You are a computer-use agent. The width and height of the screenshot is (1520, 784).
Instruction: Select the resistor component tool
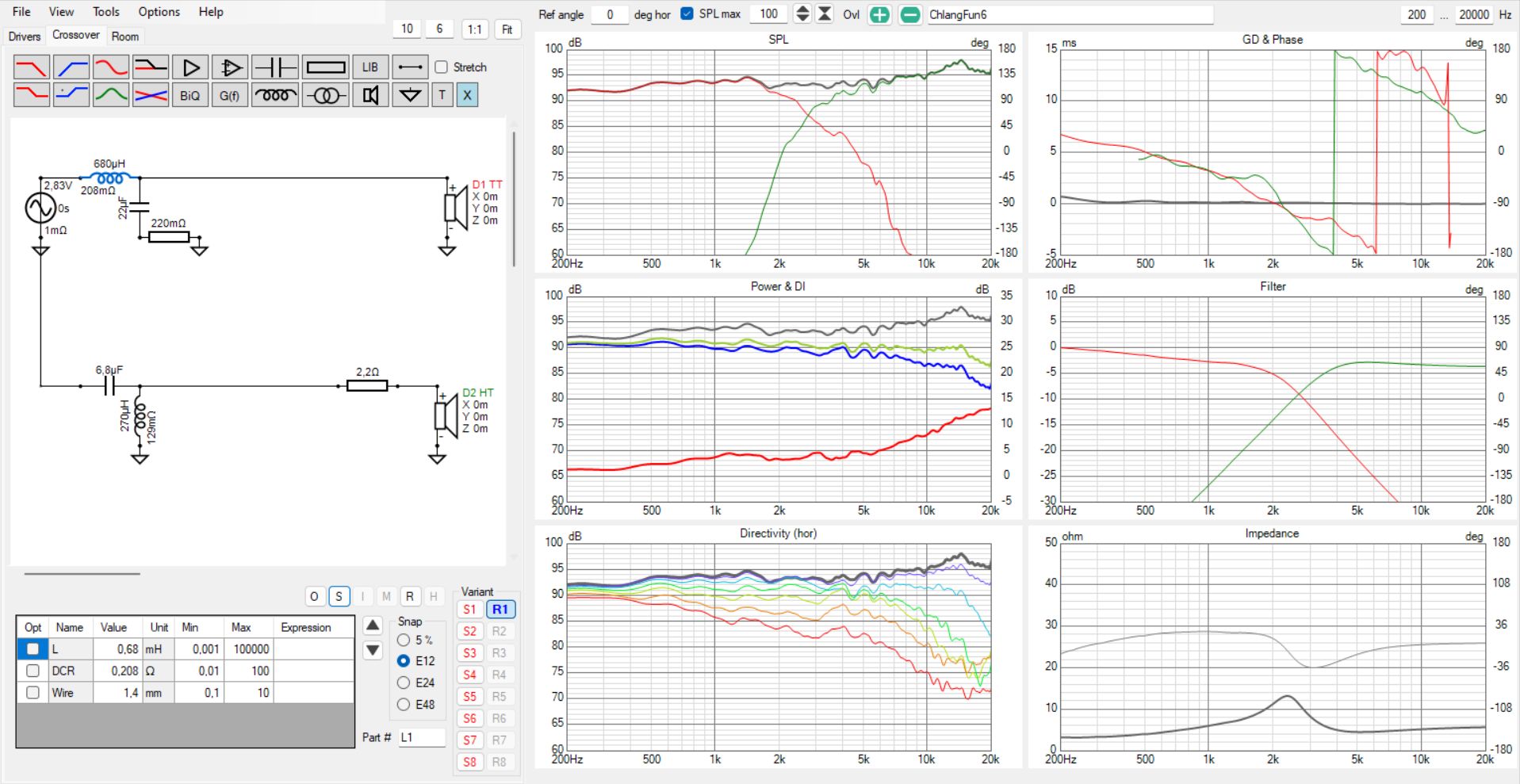[325, 67]
